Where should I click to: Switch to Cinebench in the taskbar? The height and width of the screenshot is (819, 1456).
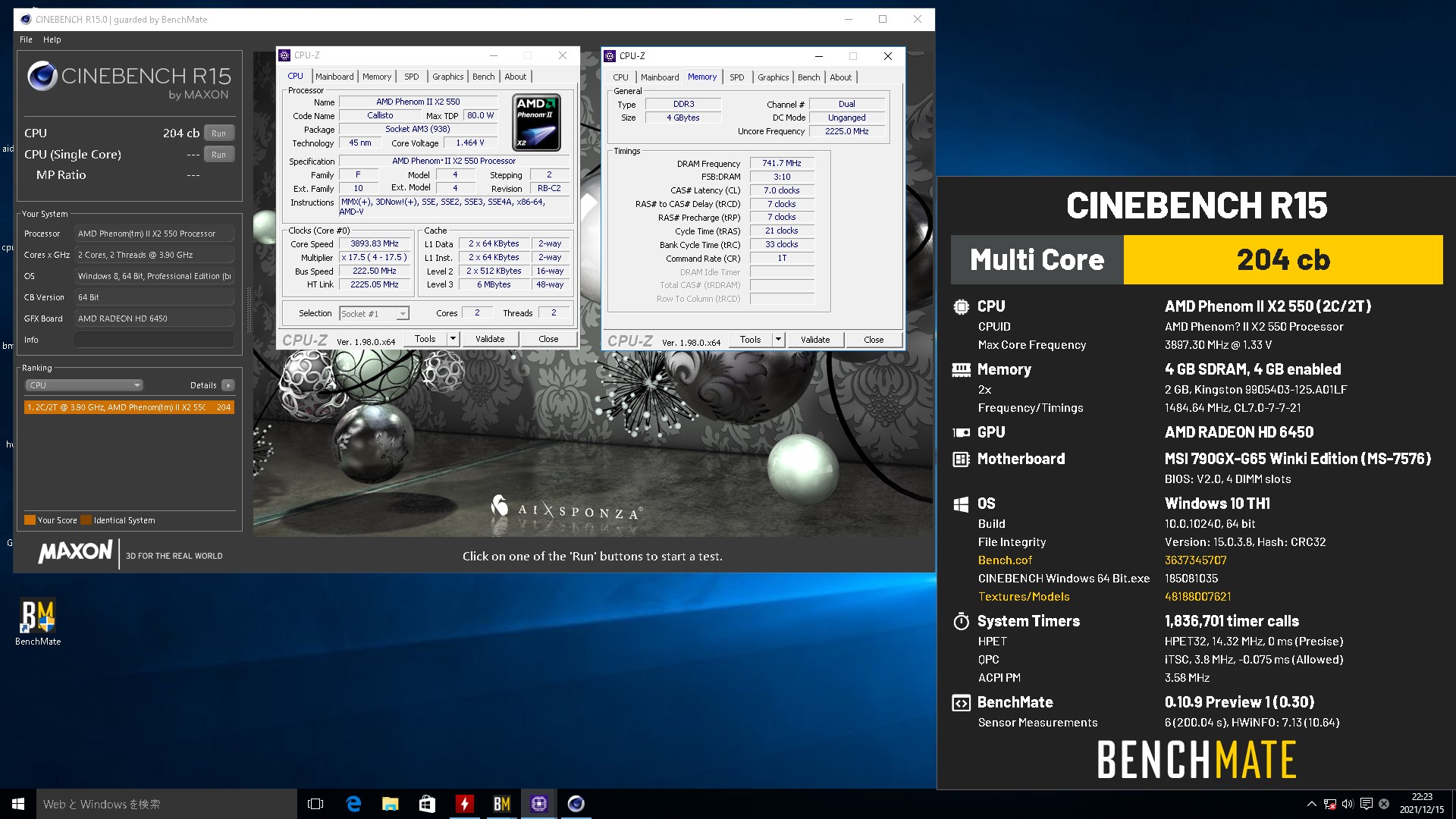[576, 804]
